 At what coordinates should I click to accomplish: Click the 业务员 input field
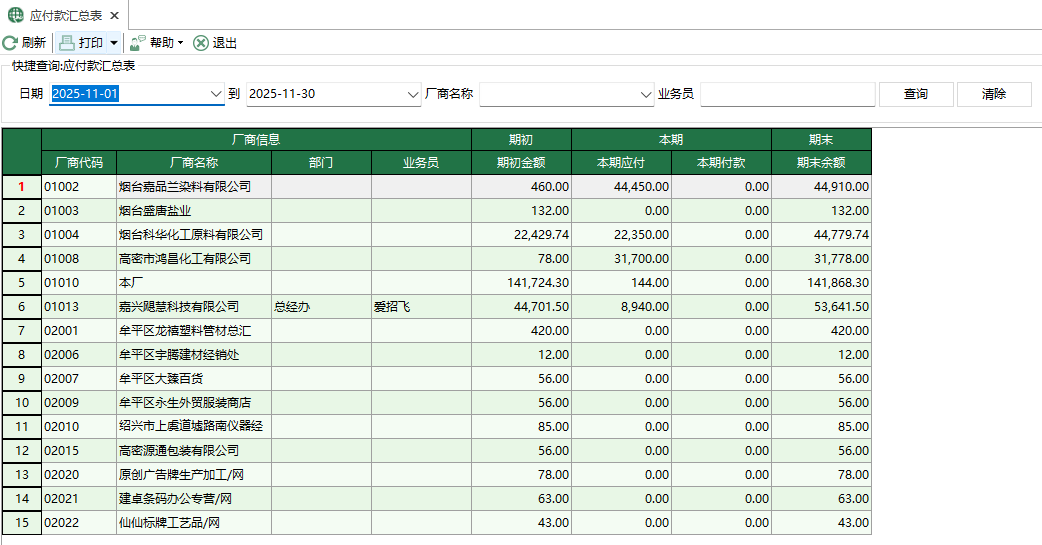787,94
